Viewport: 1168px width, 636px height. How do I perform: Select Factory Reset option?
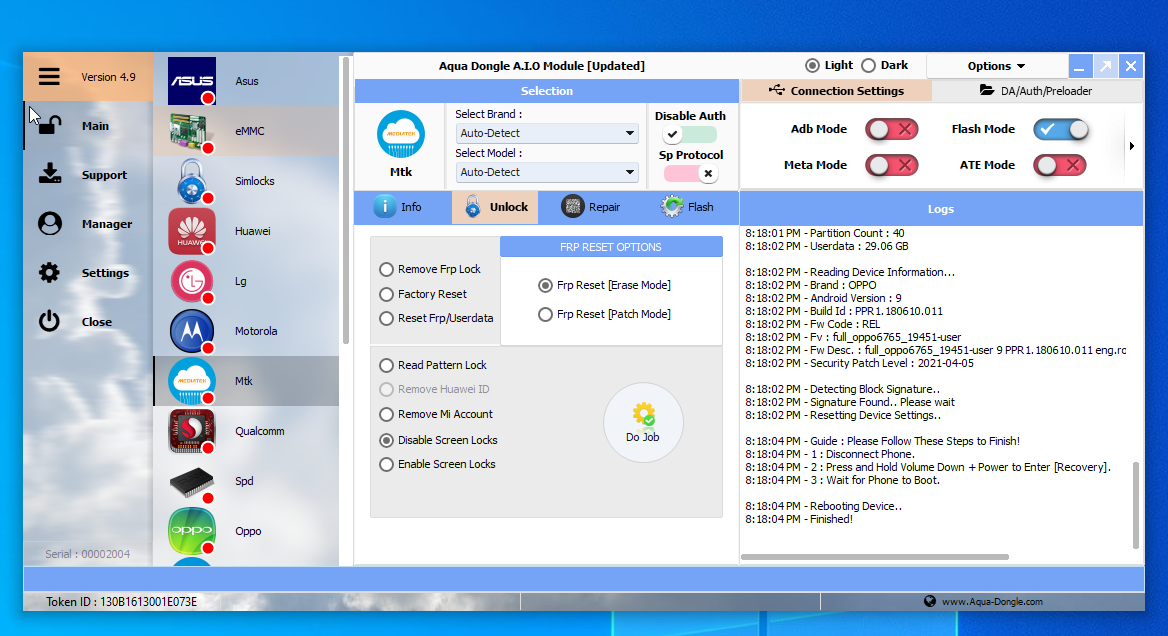(x=423, y=294)
